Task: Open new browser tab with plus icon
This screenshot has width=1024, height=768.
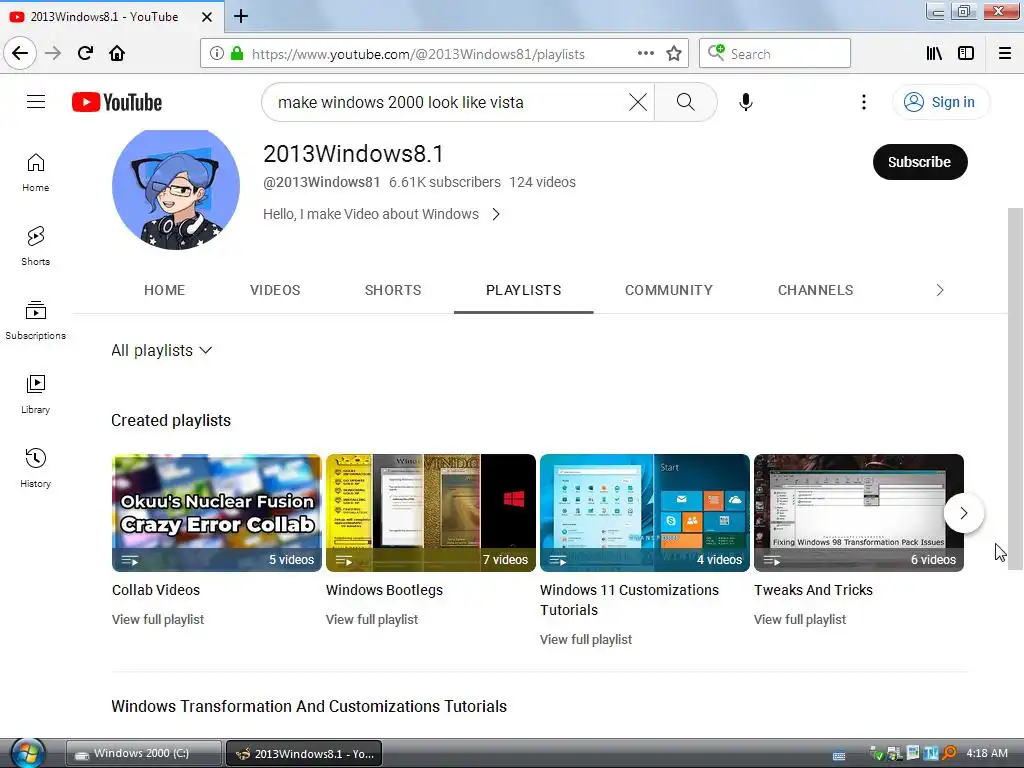Action: click(x=241, y=16)
